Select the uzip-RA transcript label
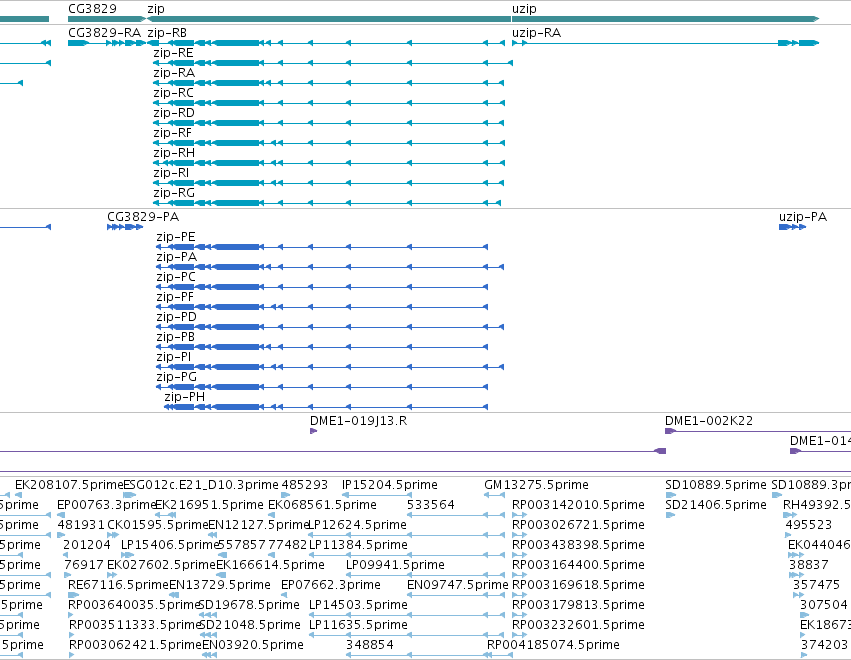This screenshot has width=851, height=660. [x=536, y=33]
